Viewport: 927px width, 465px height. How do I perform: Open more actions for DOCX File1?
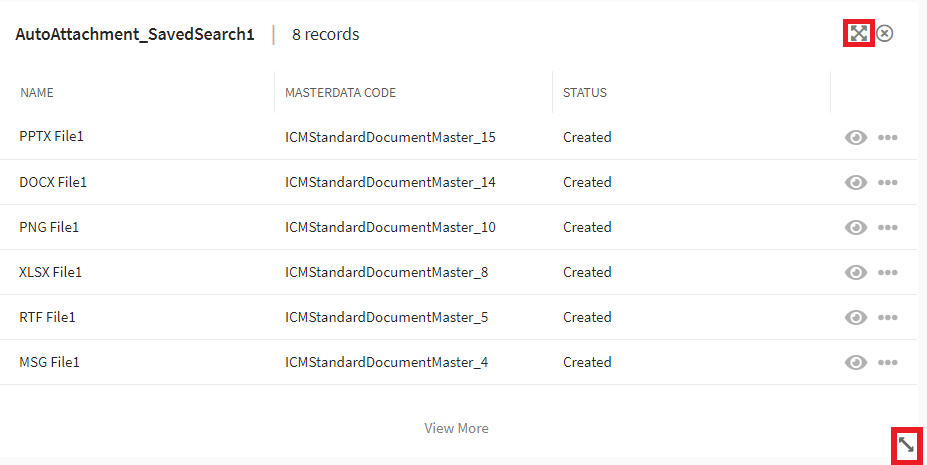[887, 182]
